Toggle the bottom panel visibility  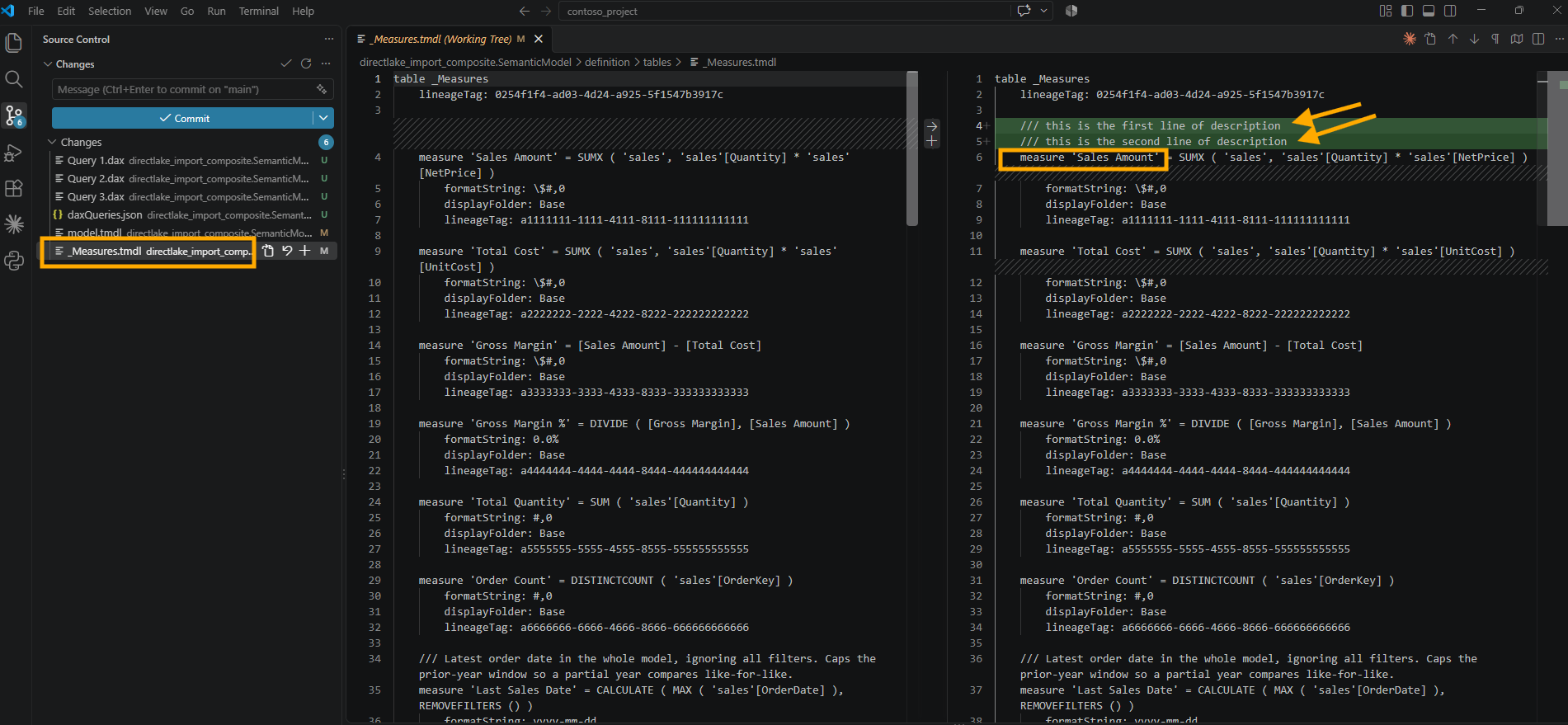coord(1429,11)
